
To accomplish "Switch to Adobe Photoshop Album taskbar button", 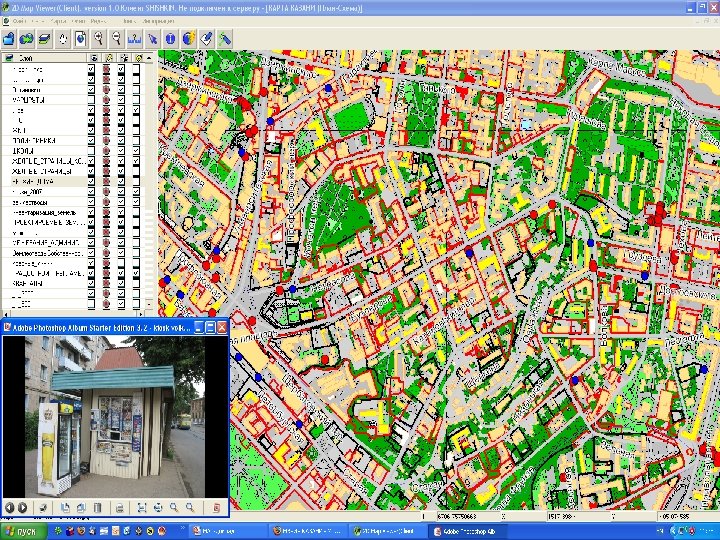I will 468,531.
